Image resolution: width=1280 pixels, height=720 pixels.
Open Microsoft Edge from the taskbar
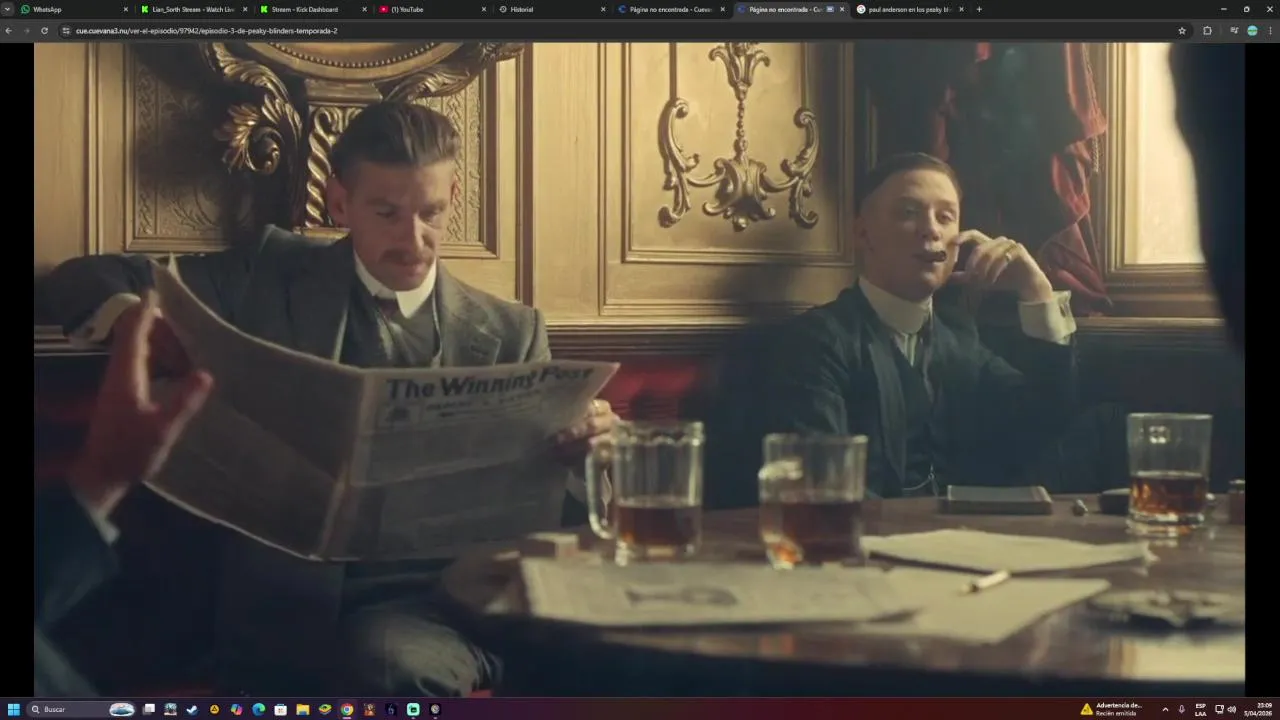point(258,709)
